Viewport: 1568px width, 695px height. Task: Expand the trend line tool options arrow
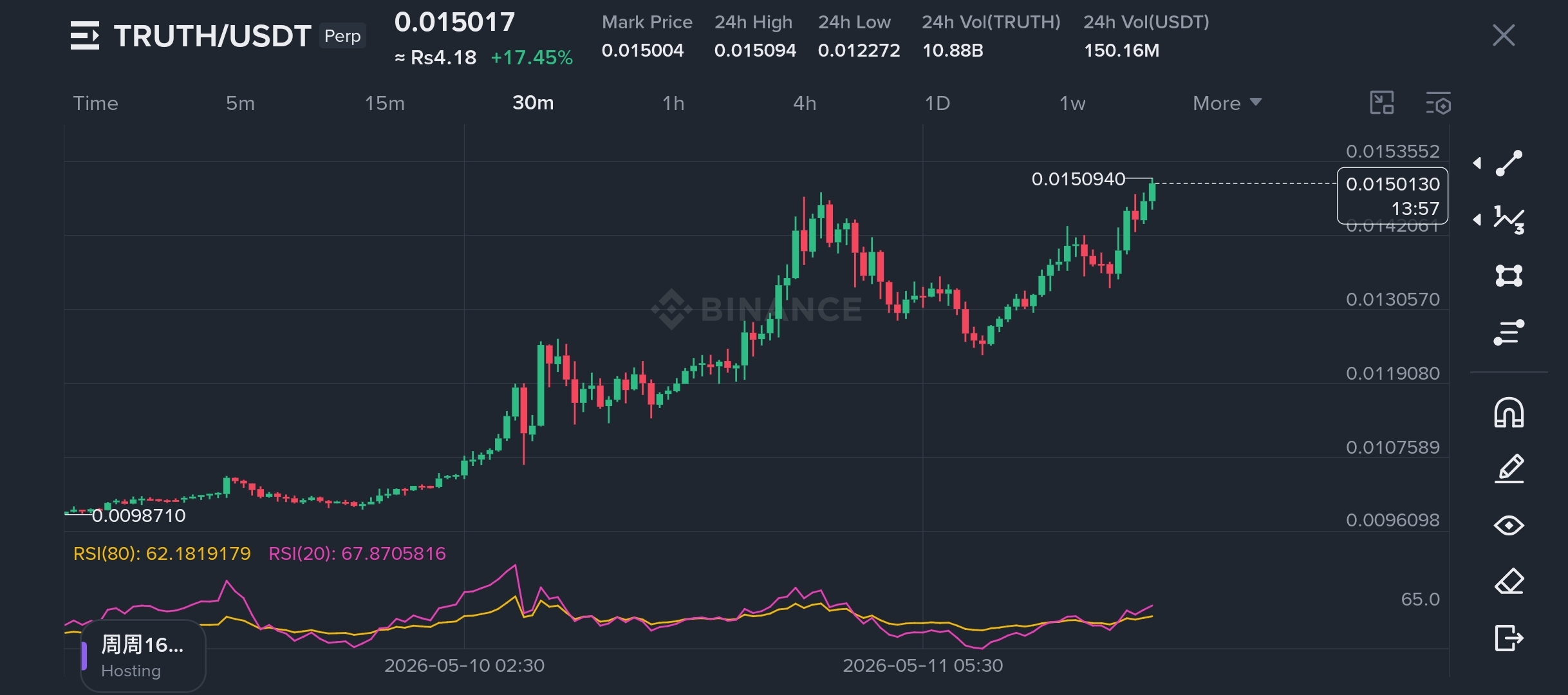[1478, 163]
